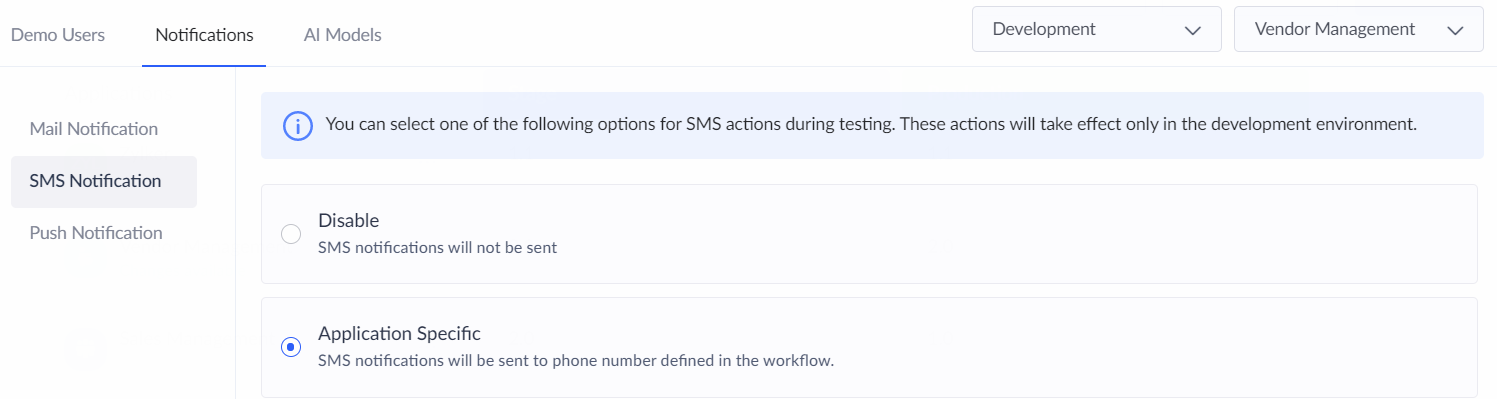The width and height of the screenshot is (1497, 399).
Task: Click the Disable option title text
Action: [x=348, y=220]
